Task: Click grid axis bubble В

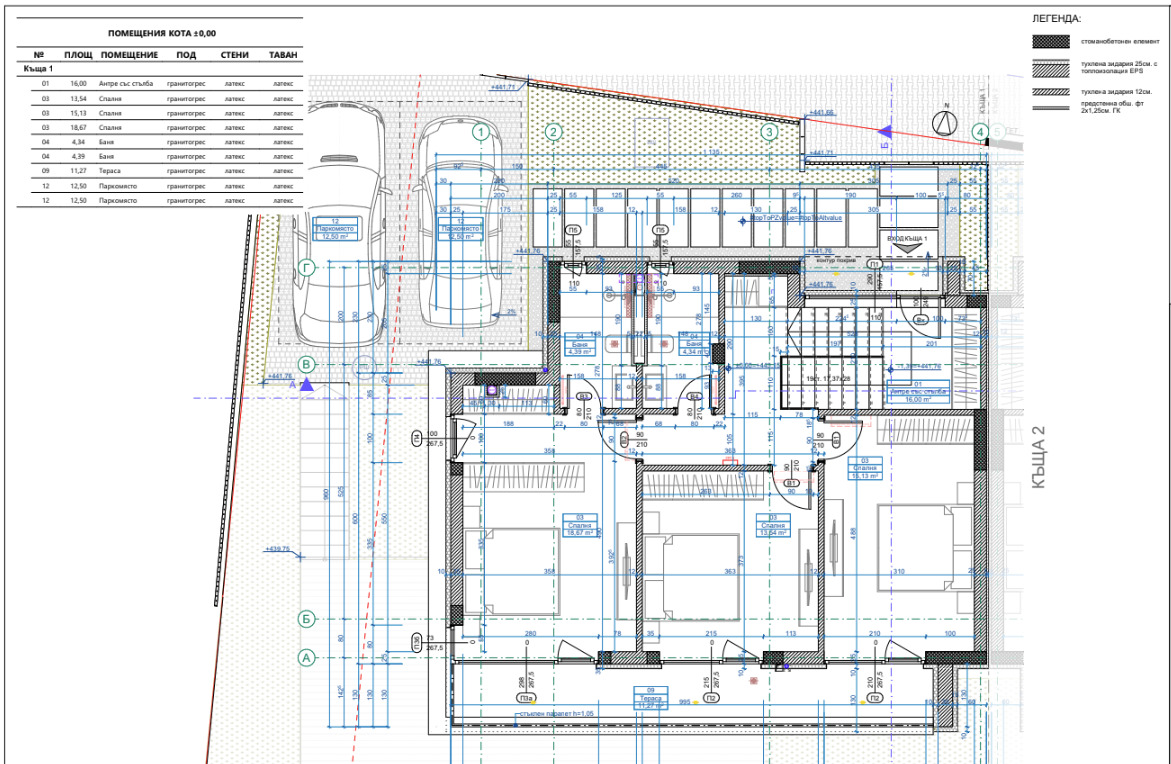Action: (306, 364)
